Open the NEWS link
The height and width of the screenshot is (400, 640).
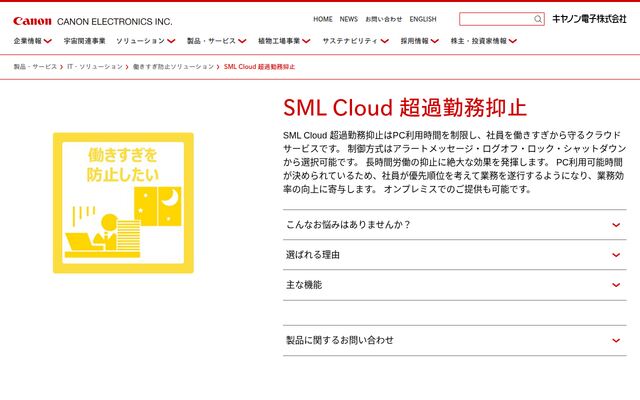pos(349,19)
